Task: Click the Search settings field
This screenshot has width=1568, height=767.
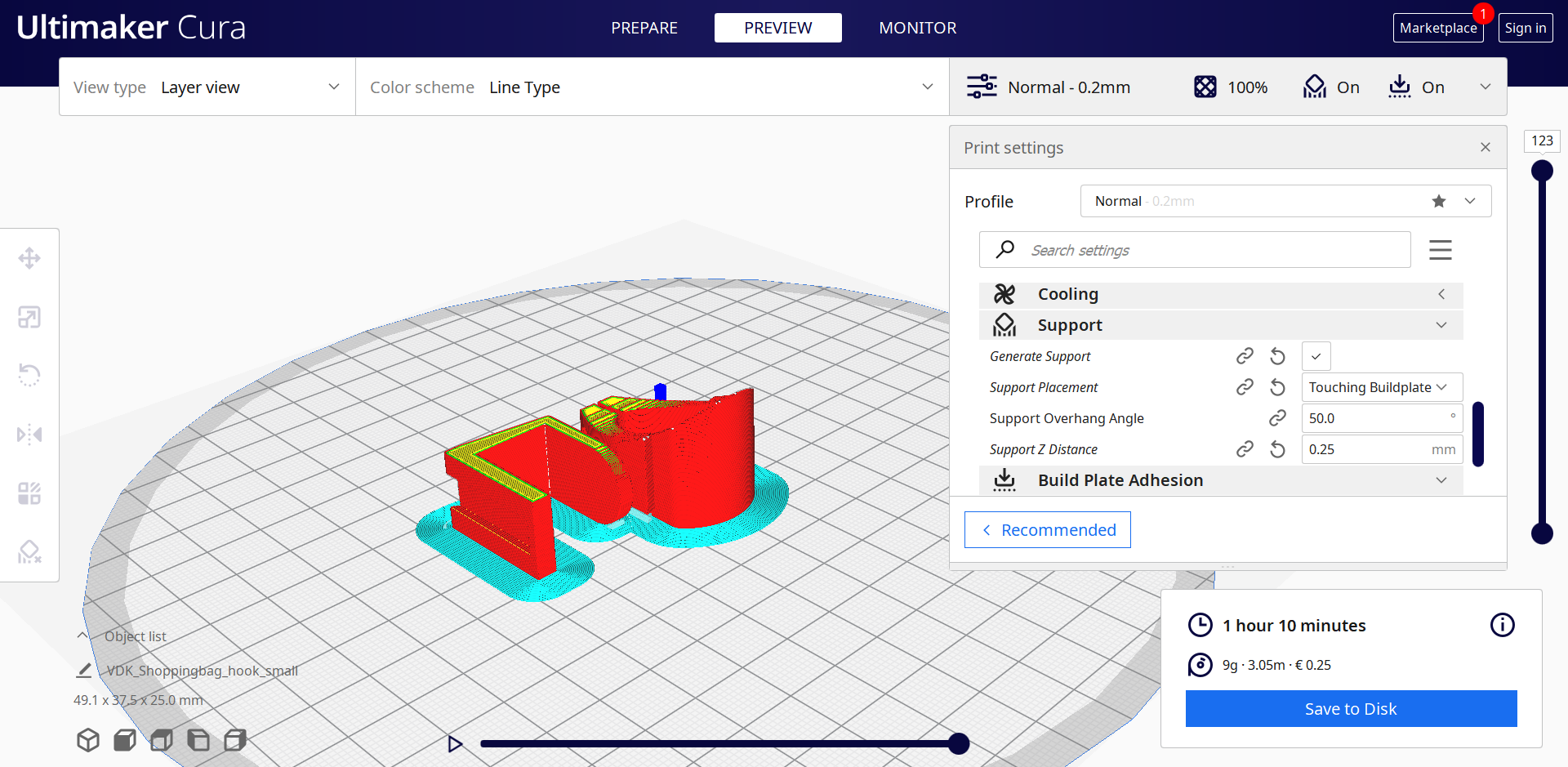Action: 1195,250
